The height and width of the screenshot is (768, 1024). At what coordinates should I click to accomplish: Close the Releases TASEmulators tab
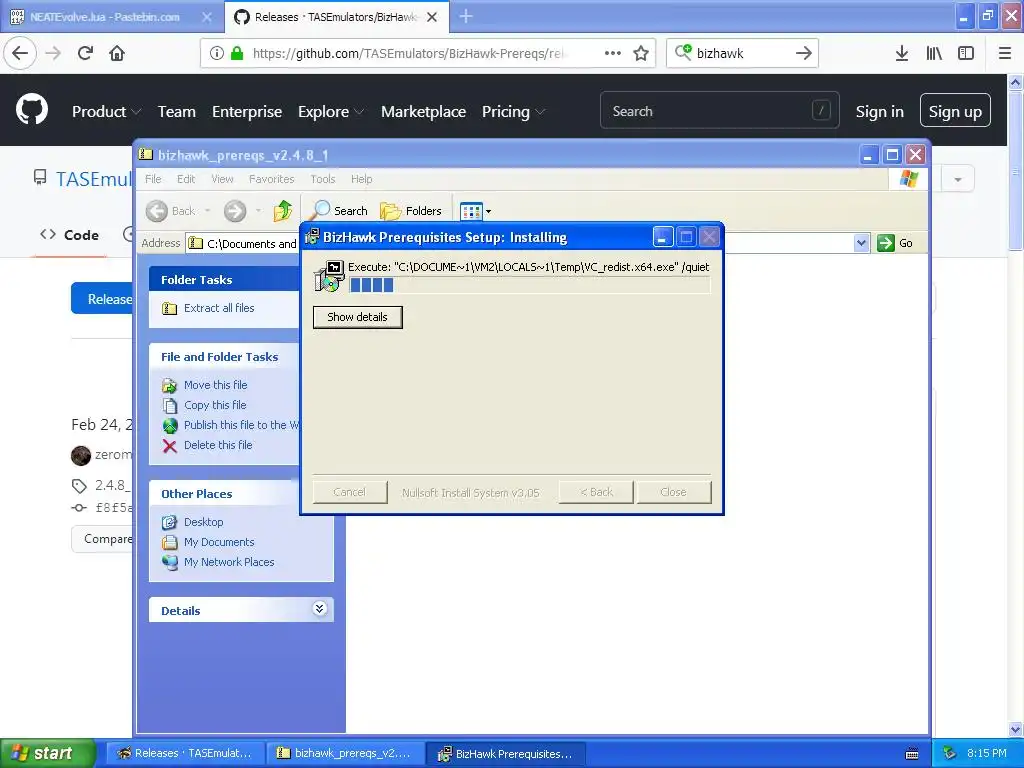click(432, 17)
